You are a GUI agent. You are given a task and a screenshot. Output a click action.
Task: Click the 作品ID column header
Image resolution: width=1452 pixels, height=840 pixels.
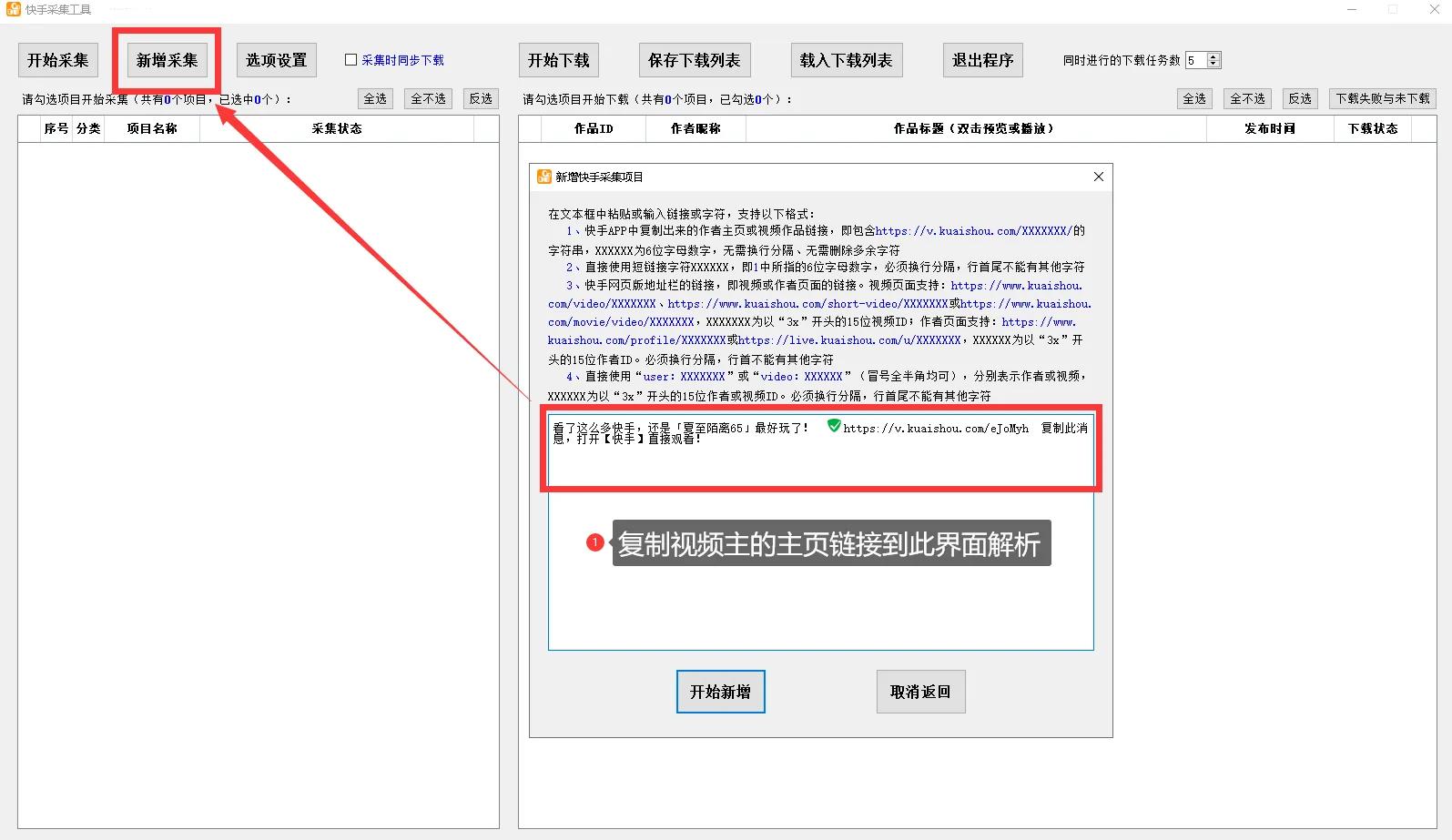594,128
